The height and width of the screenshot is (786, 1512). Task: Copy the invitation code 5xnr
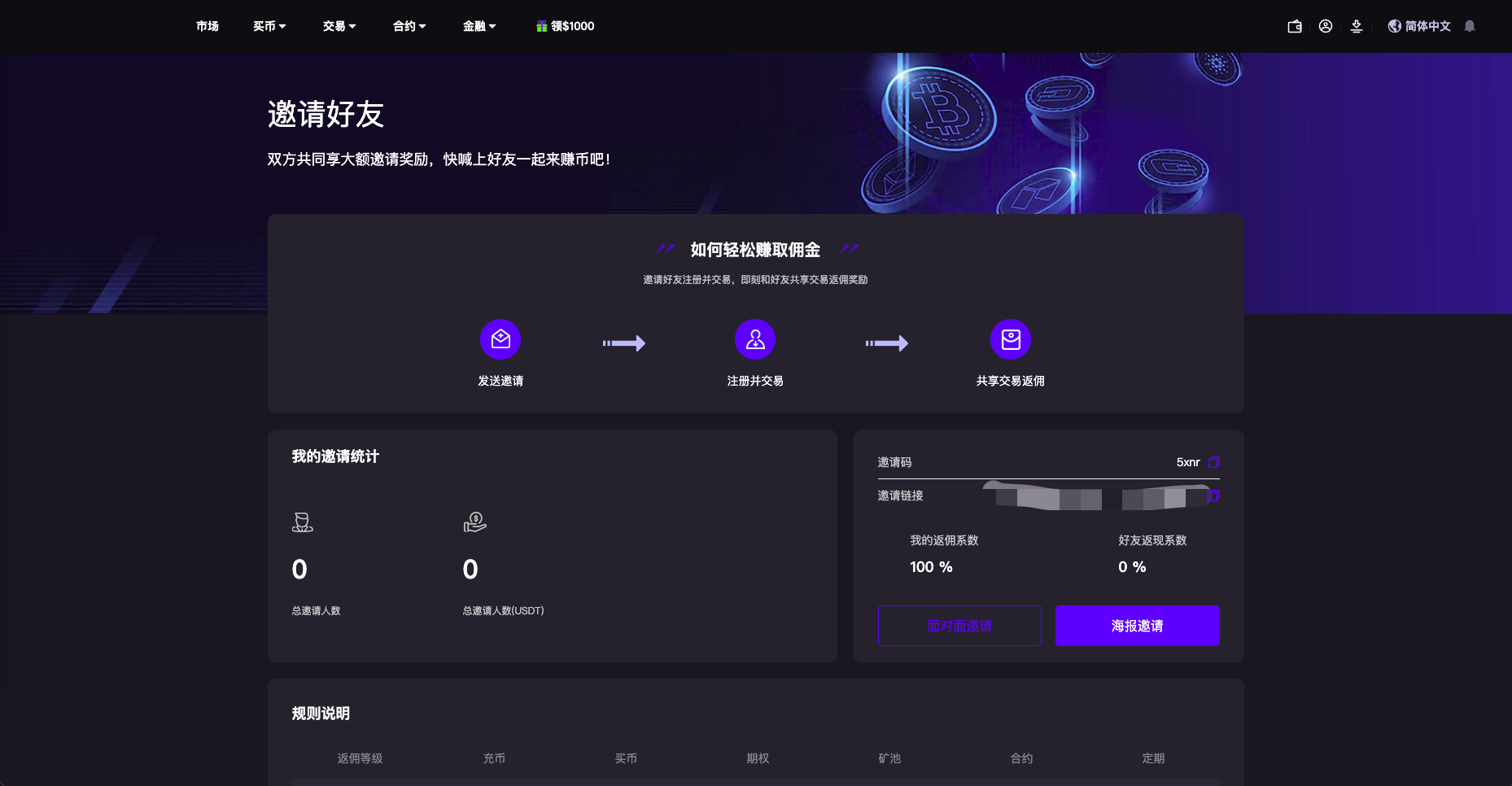pyautogui.click(x=1213, y=462)
